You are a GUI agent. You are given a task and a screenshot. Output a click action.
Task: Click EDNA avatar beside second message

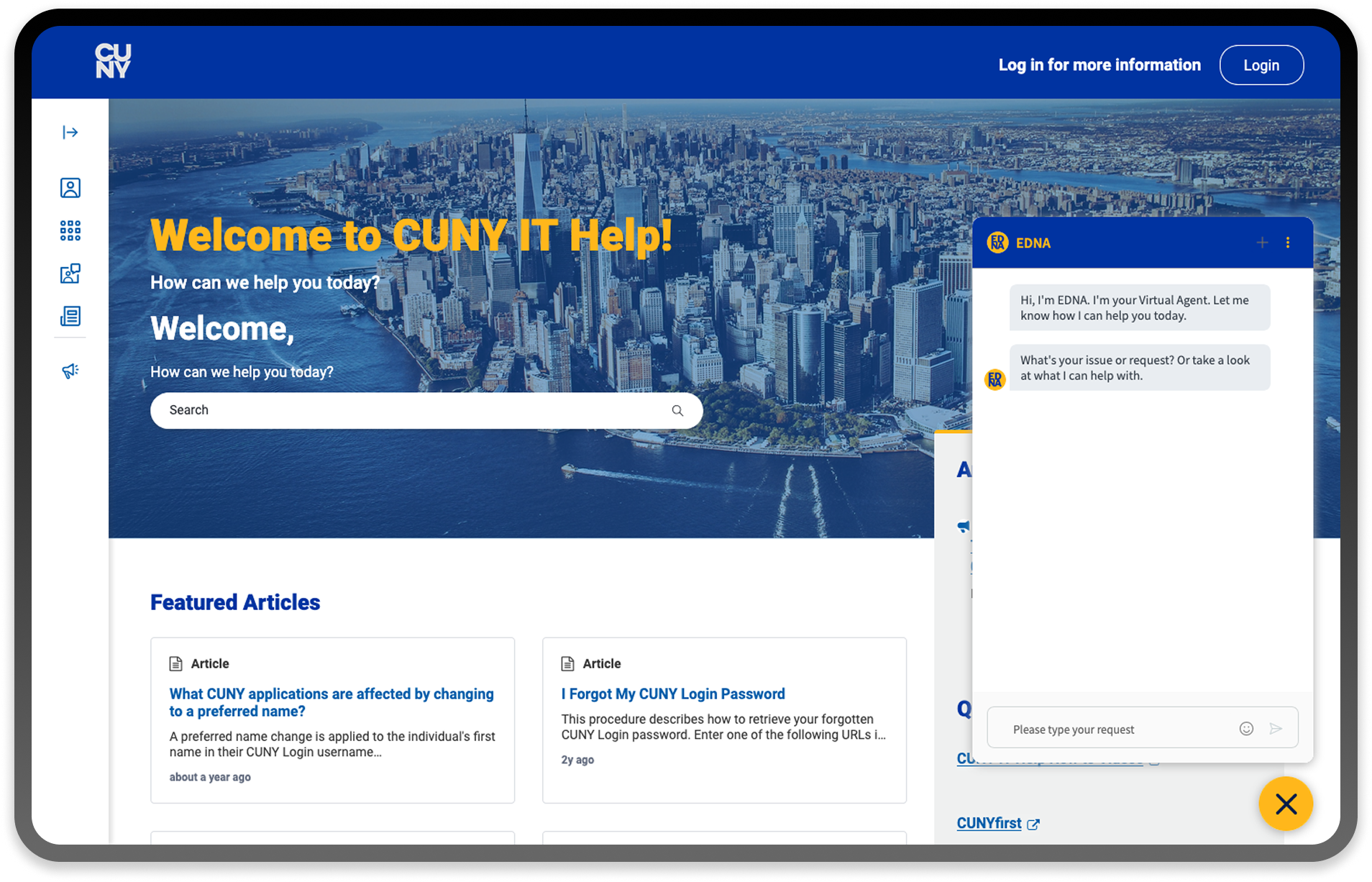(995, 379)
